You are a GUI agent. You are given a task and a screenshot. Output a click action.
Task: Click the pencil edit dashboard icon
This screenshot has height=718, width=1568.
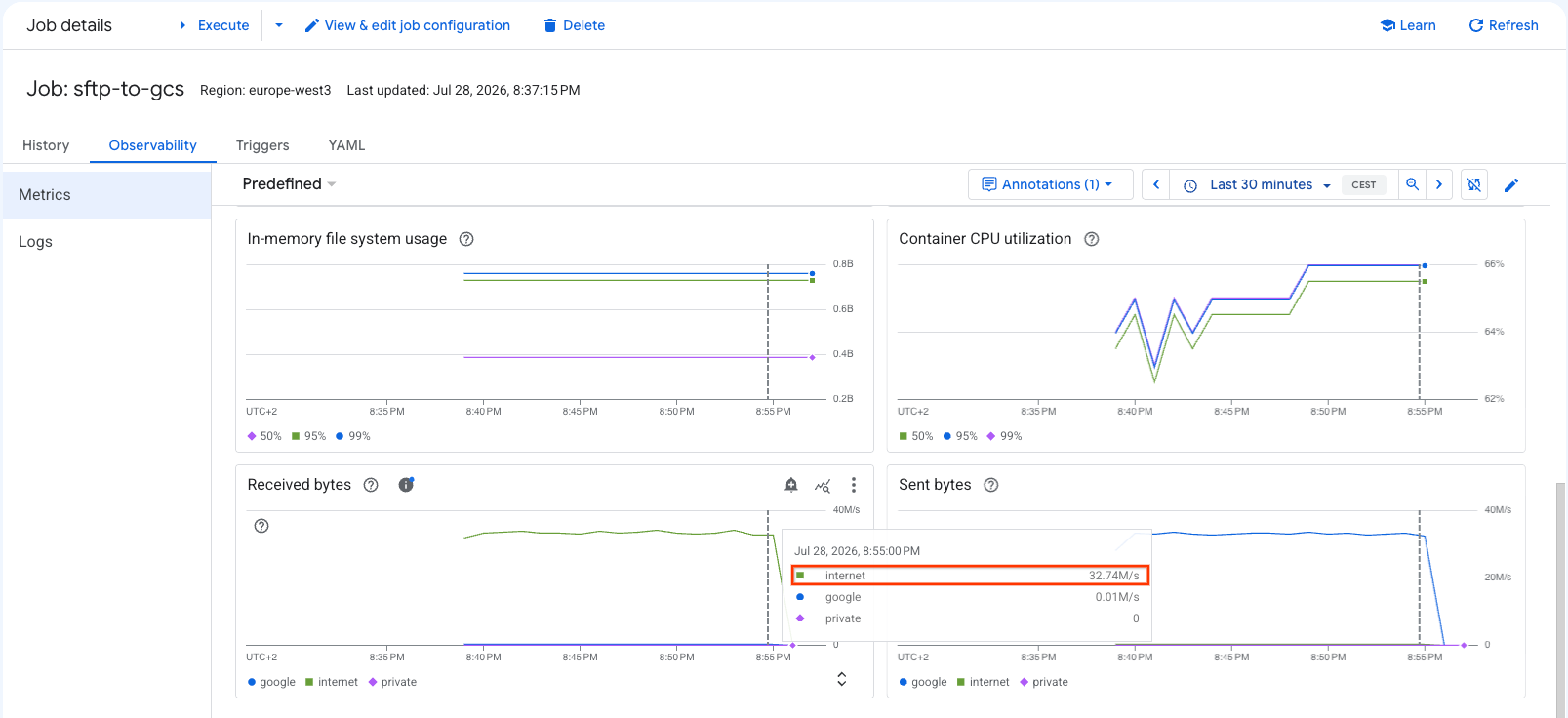click(x=1511, y=185)
